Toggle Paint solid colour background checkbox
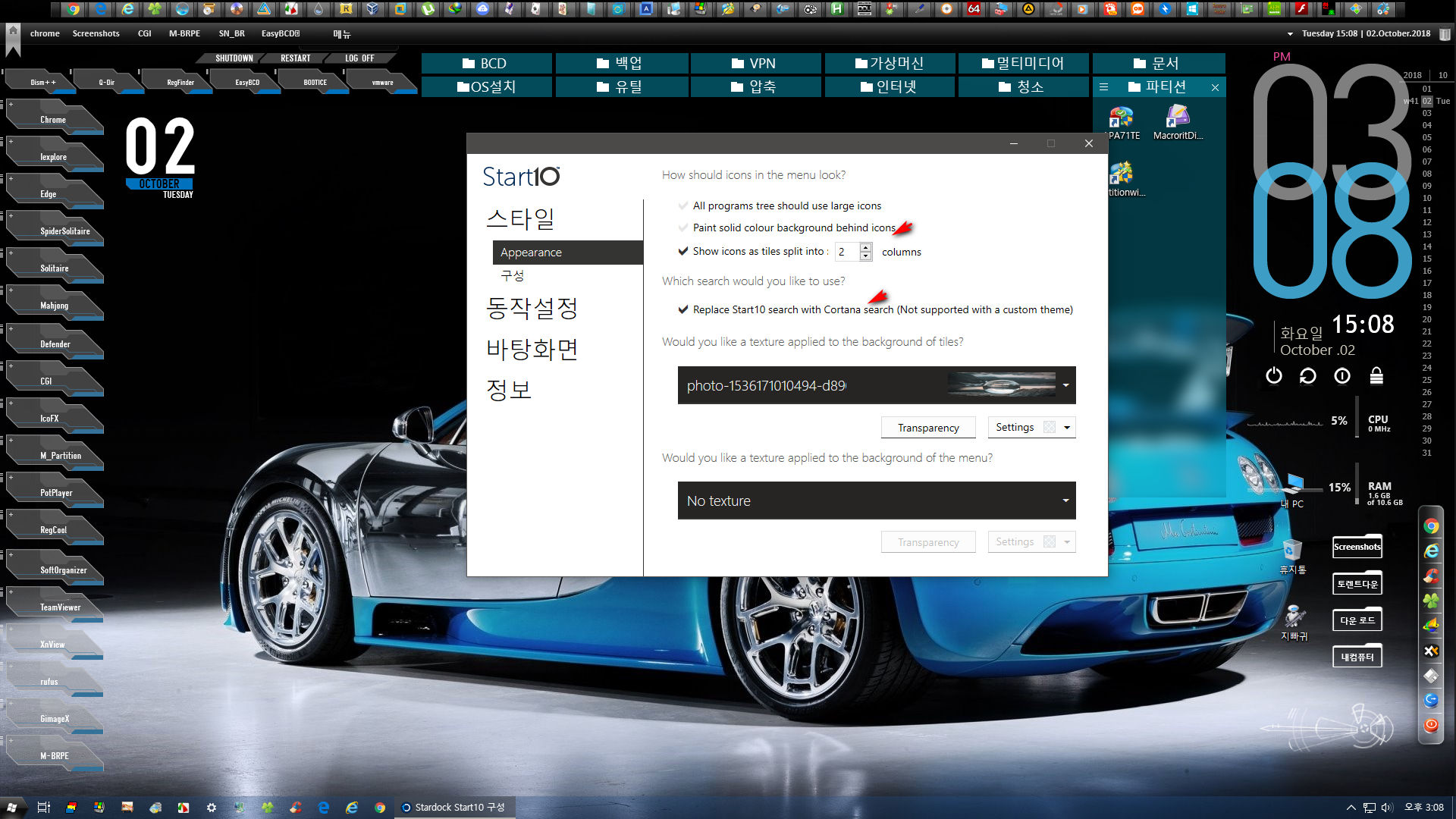Screen dimensions: 1456x819 tap(683, 227)
